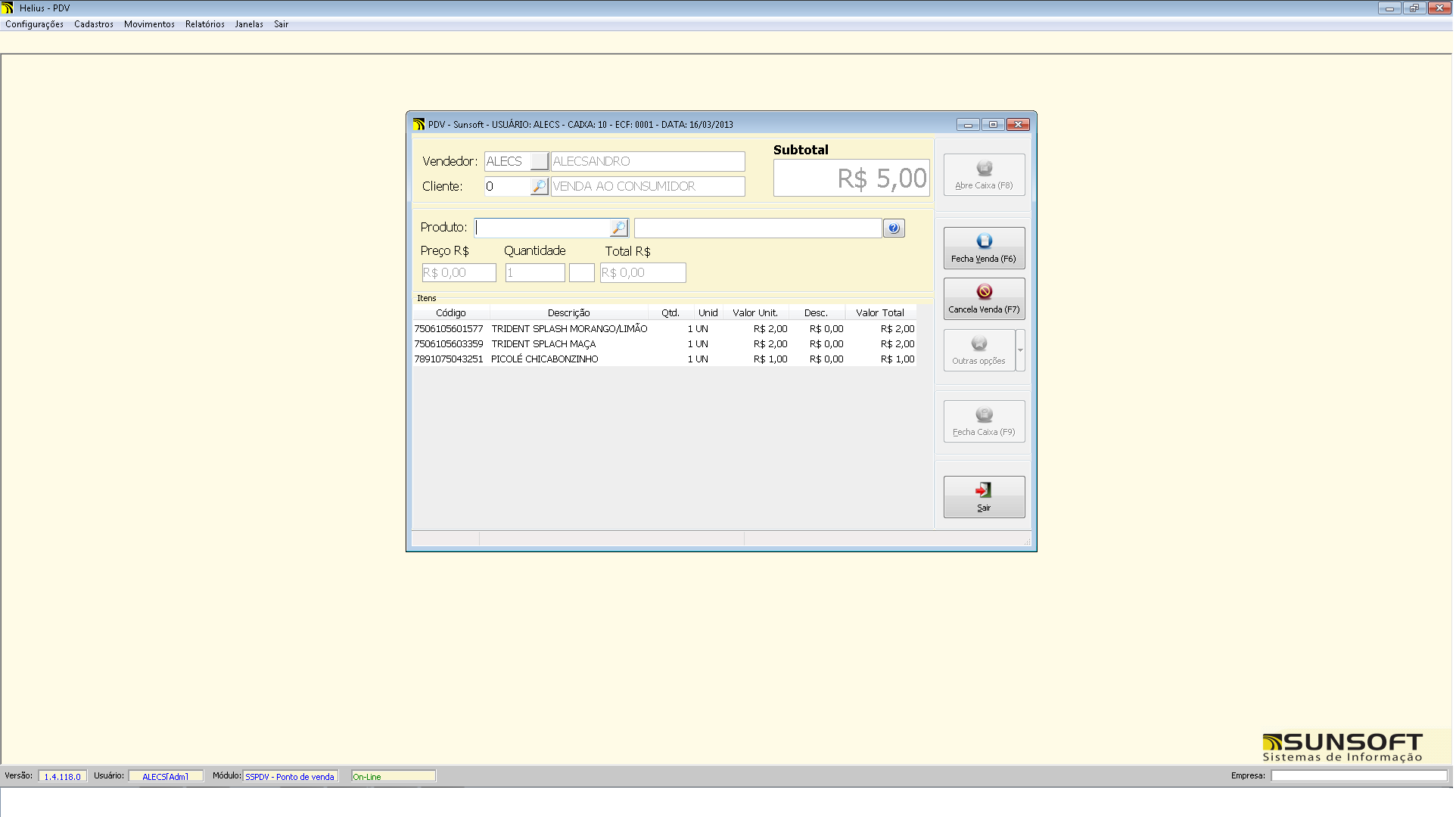Click the Descrição column header
The width and height of the screenshot is (1456, 817).
[x=568, y=312]
